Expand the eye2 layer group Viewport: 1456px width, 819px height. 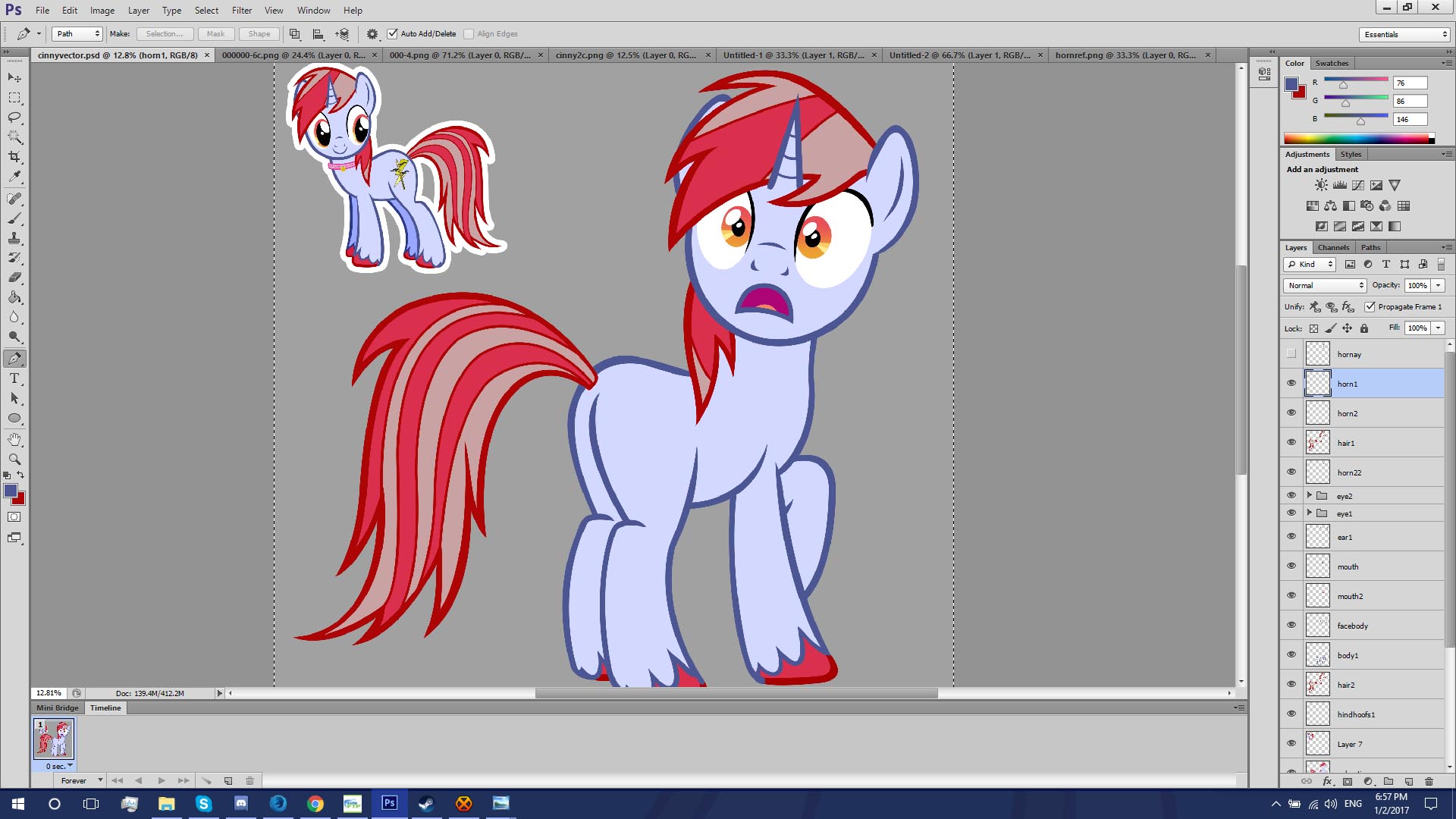tap(1310, 495)
